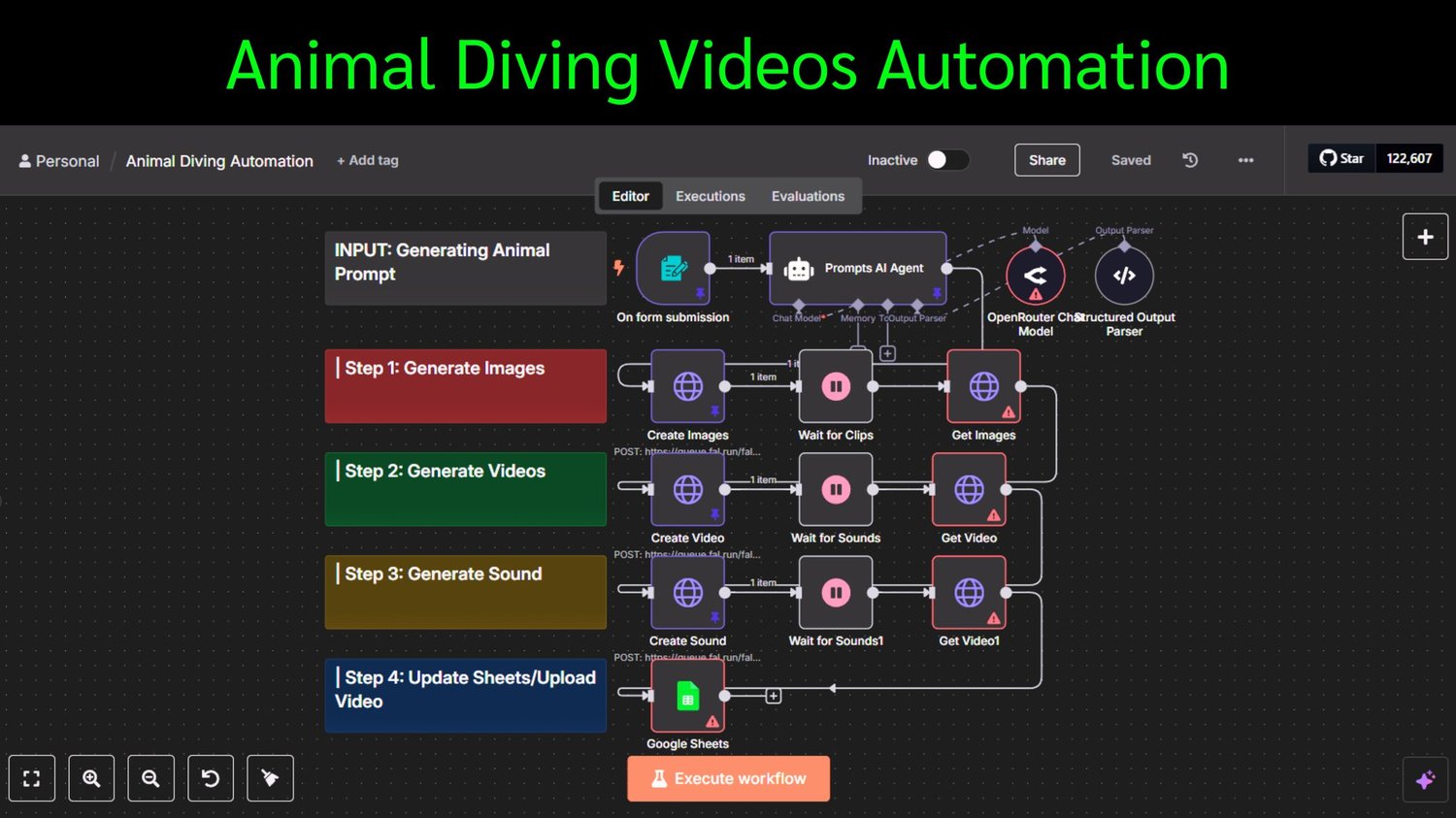Zoom out of the canvas
The height and width of the screenshot is (818, 1456).
pyautogui.click(x=150, y=778)
